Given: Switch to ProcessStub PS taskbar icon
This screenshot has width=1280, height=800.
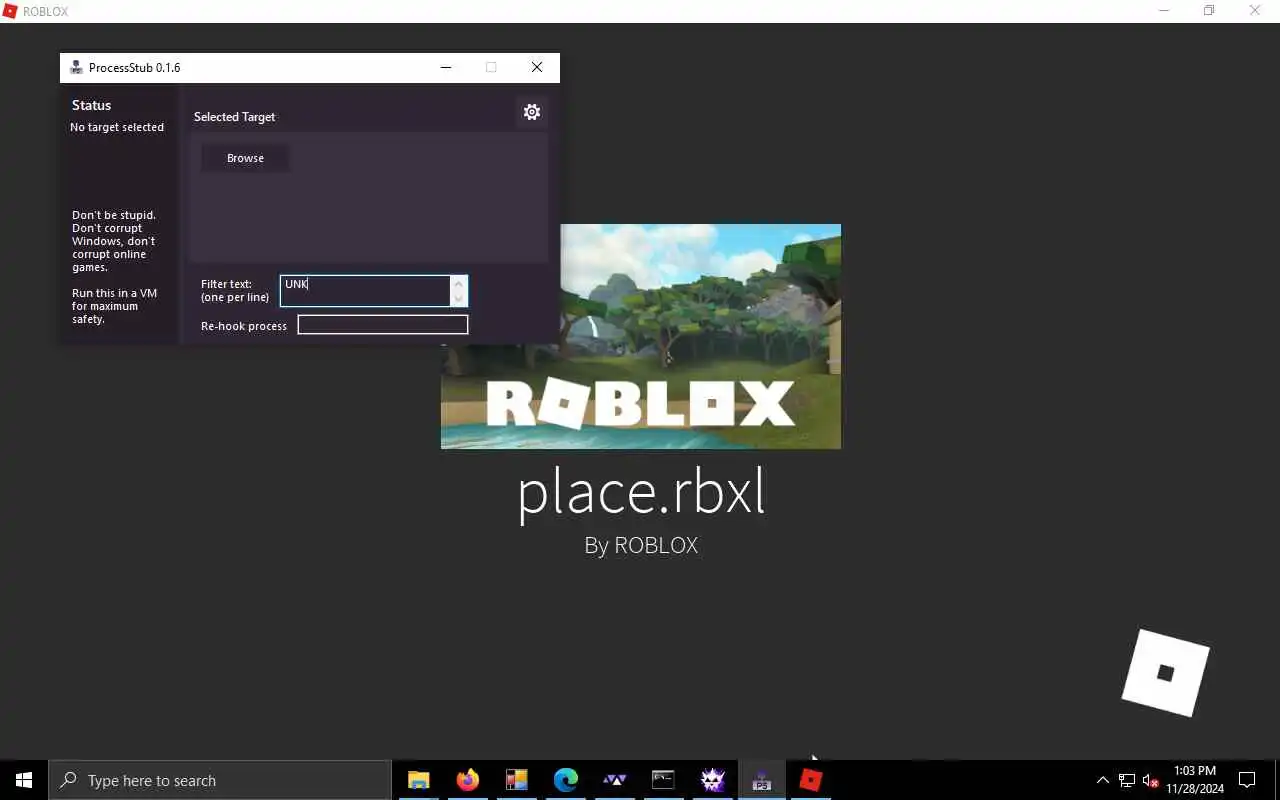Looking at the screenshot, I should point(761,780).
